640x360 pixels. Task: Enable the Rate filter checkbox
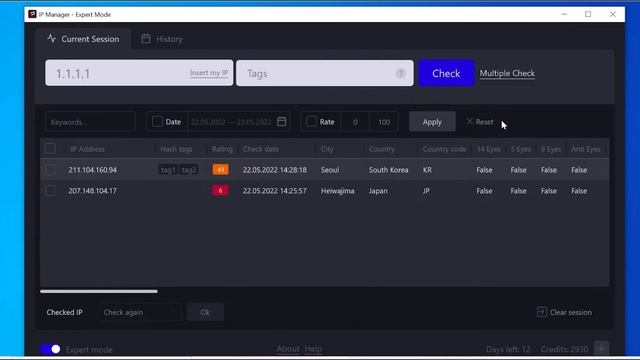[311, 122]
